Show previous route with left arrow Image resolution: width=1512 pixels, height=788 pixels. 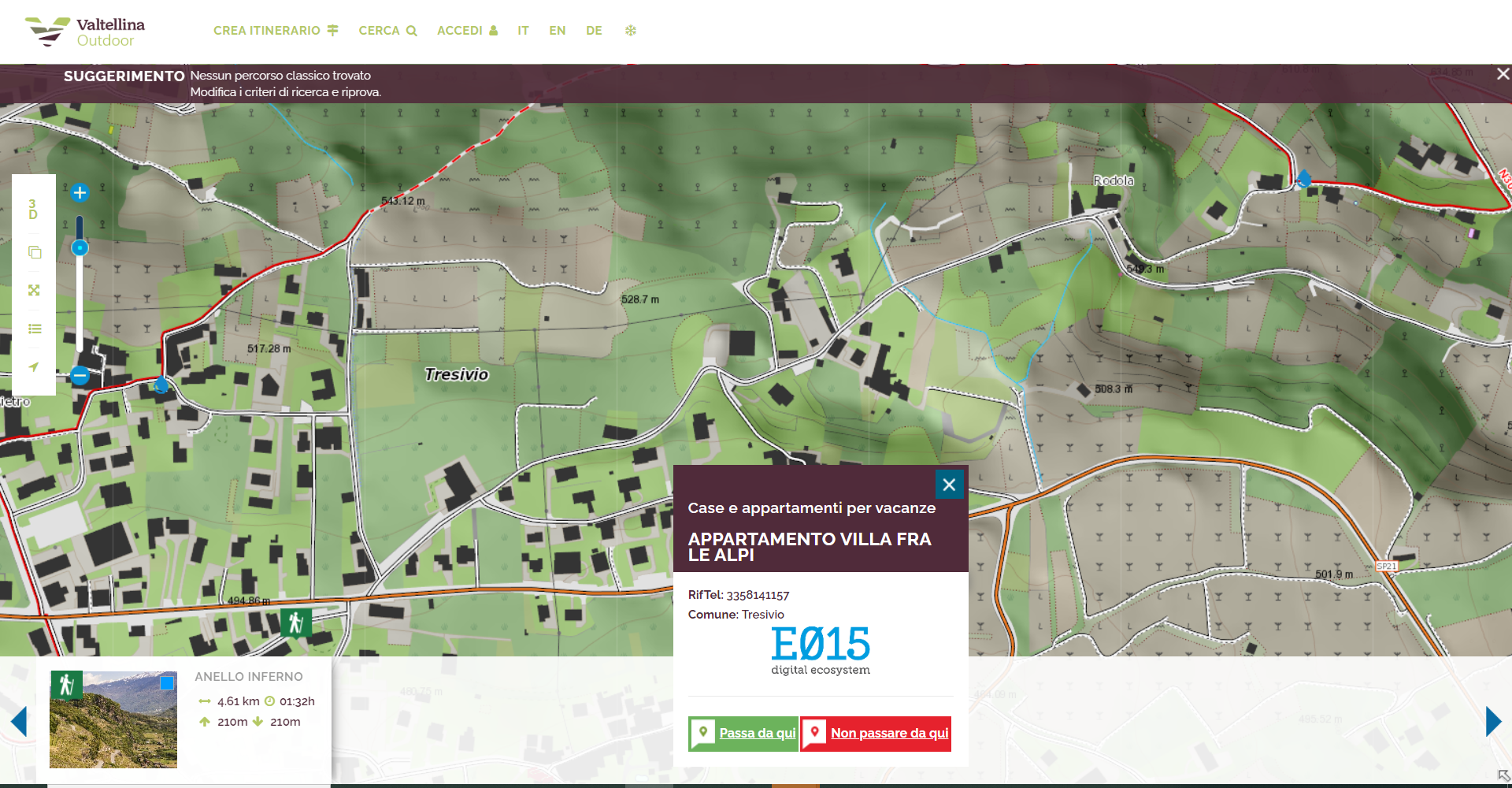pos(19,722)
